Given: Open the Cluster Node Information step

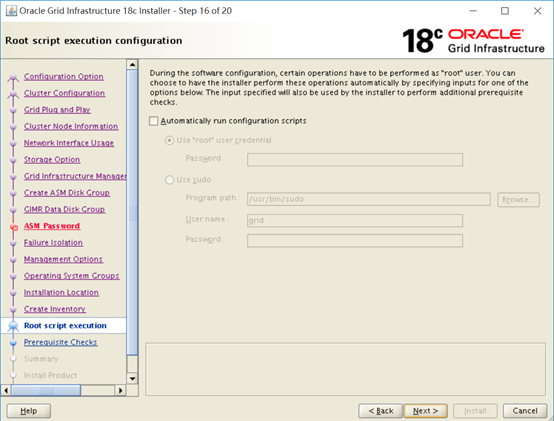Looking at the screenshot, I should [x=71, y=126].
